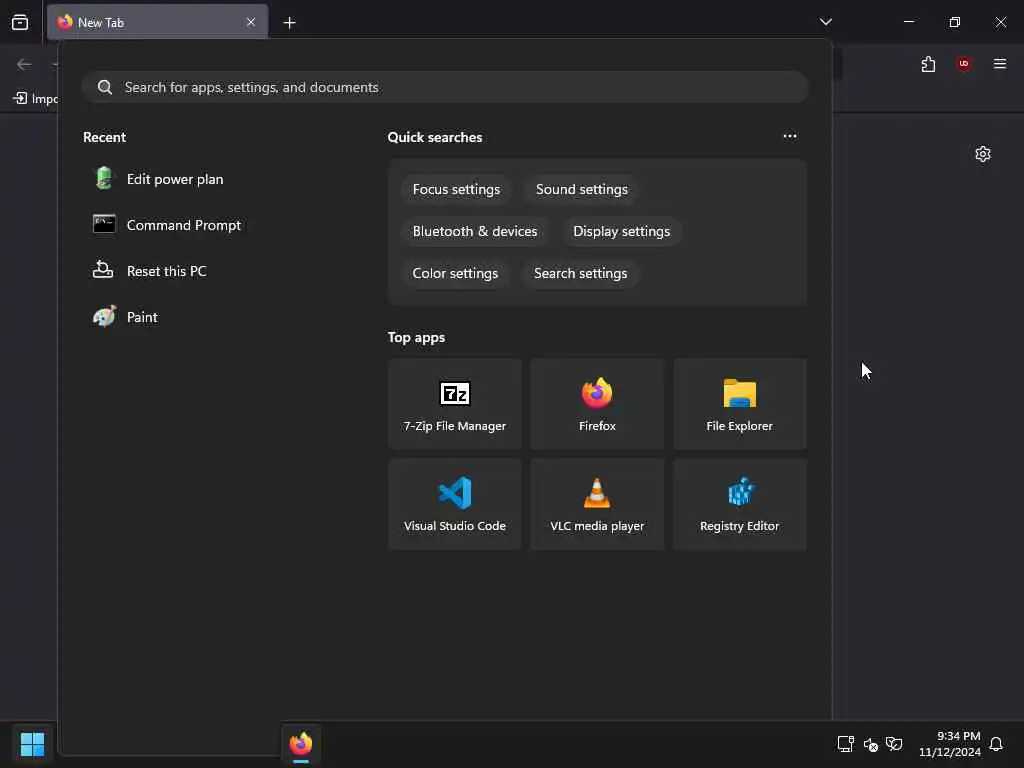Click the uBlock Origin toolbar icon
Image resolution: width=1024 pixels, height=768 pixels.
[963, 64]
